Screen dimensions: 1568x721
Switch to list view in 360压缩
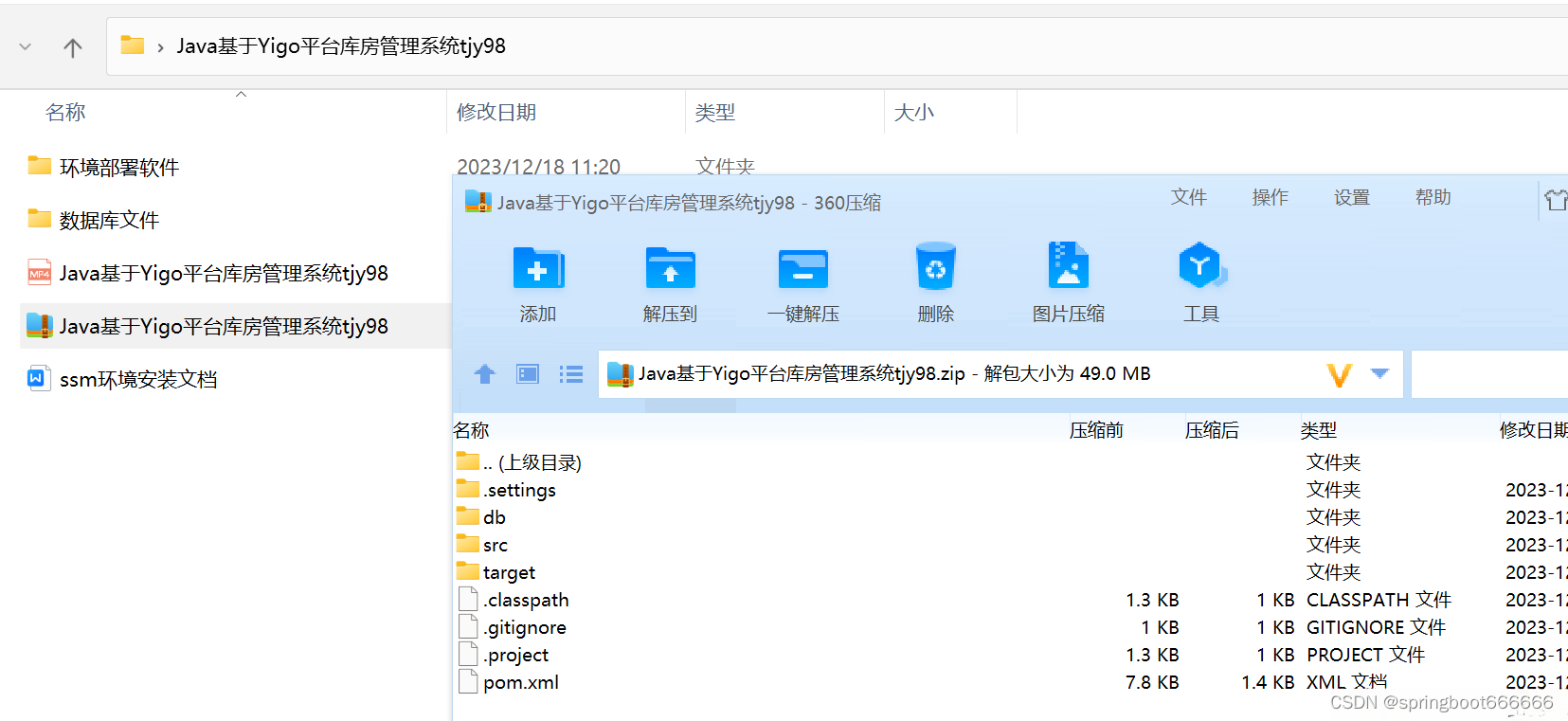[x=571, y=374]
